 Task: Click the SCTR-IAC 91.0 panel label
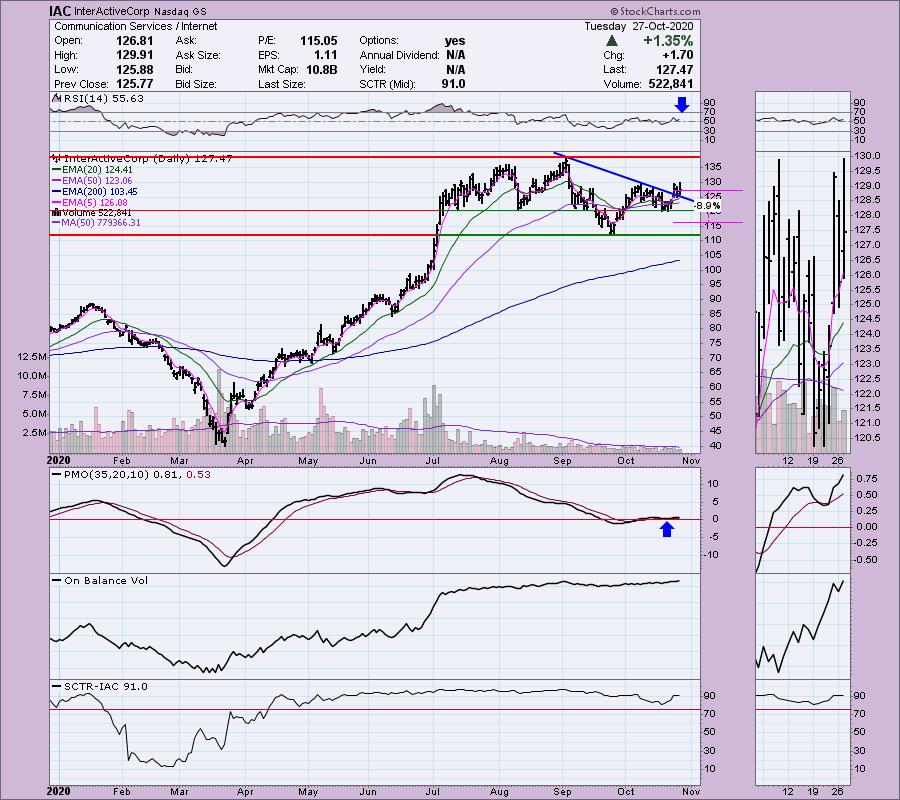tap(106, 687)
